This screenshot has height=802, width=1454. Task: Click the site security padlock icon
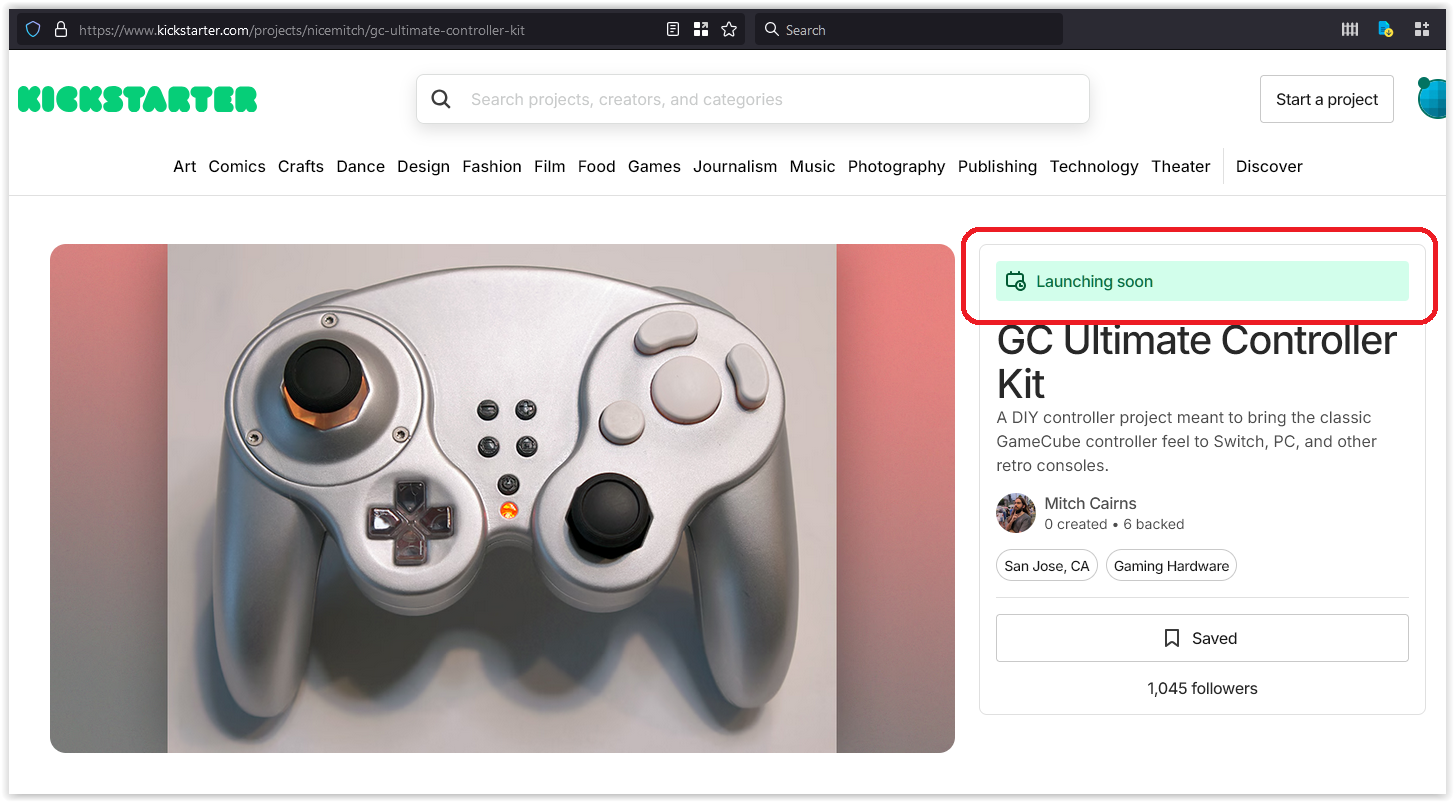coord(60,30)
